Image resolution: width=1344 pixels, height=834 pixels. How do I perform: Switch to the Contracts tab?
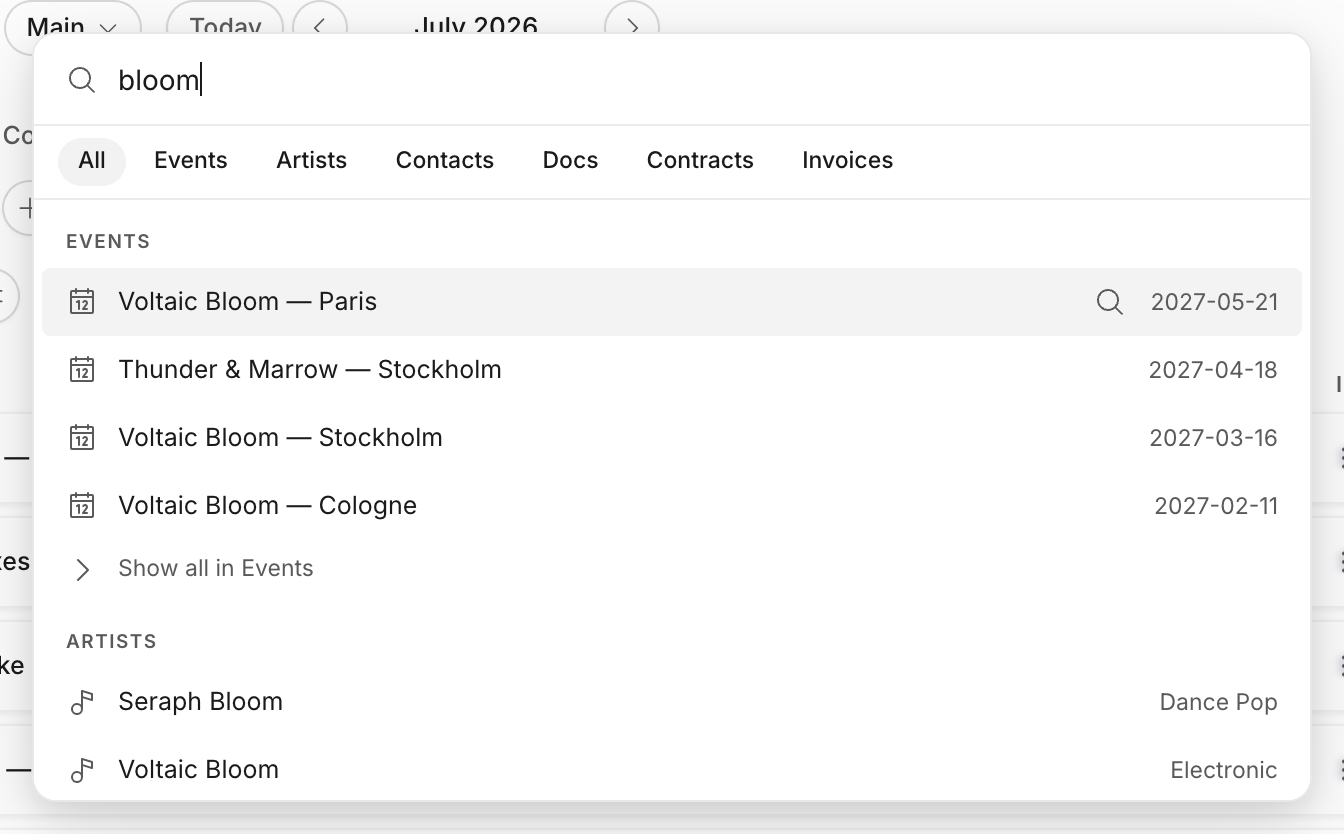[x=700, y=161]
